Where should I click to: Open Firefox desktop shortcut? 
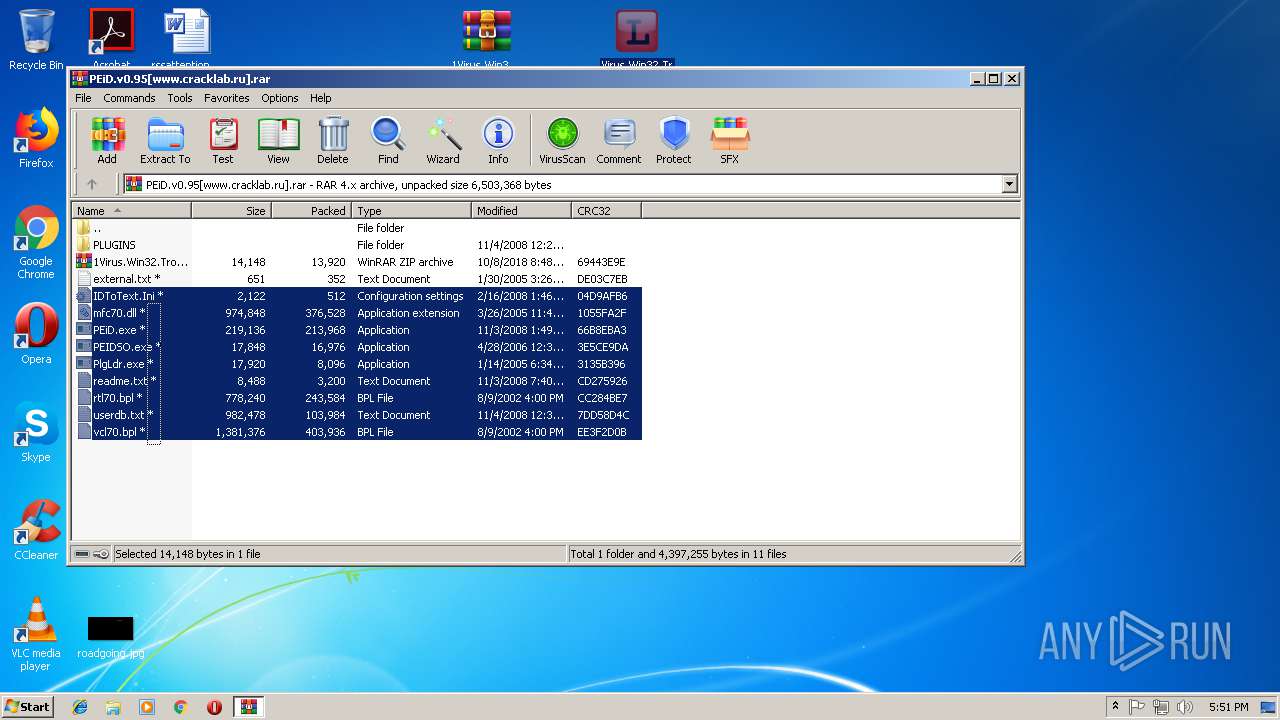(36, 138)
